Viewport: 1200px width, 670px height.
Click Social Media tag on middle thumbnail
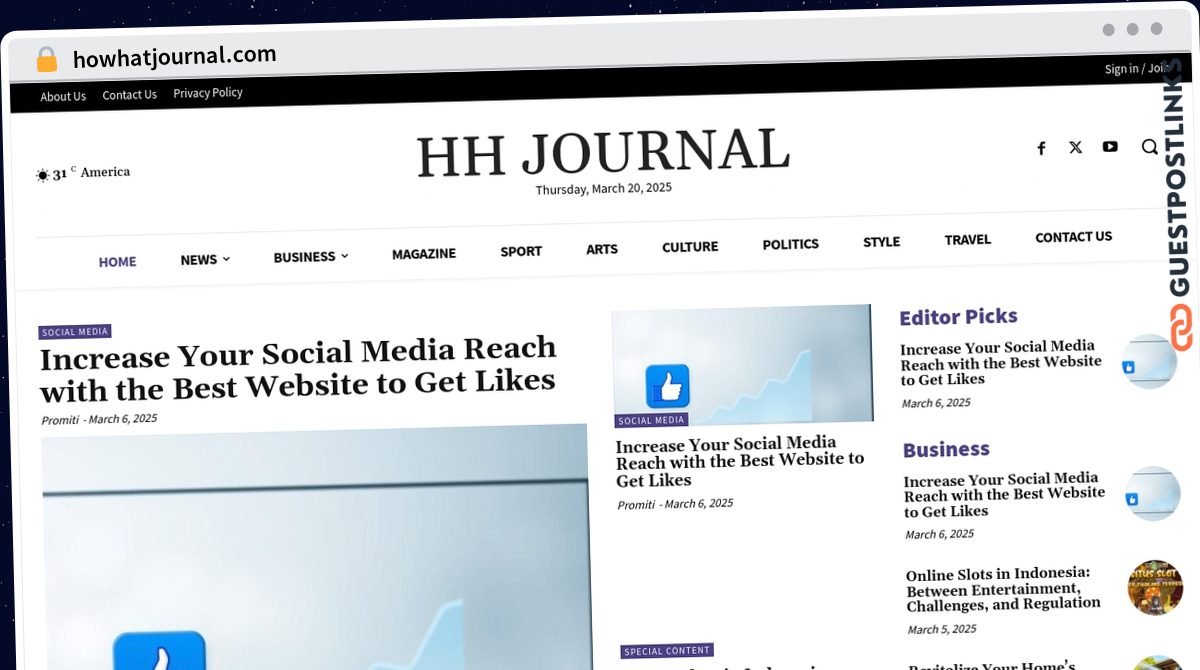(651, 421)
